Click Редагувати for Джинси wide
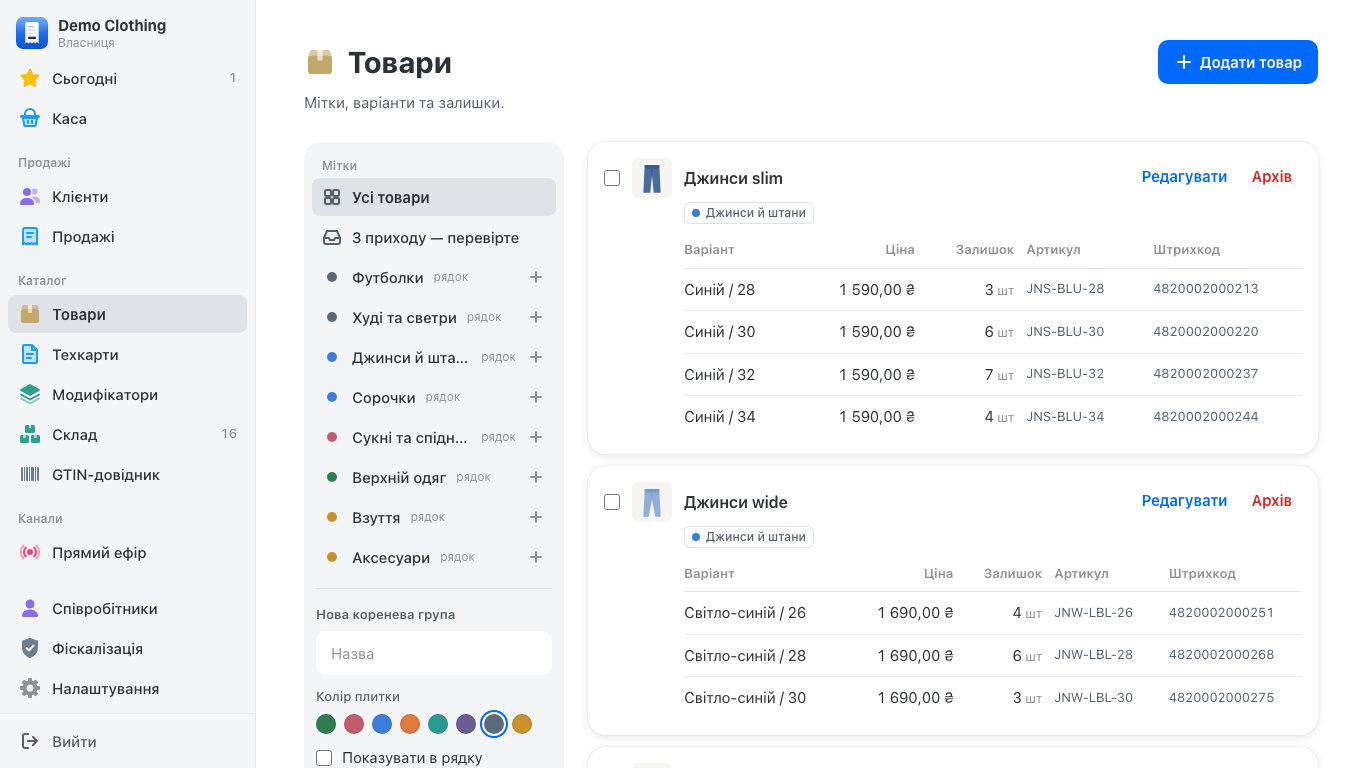The image size is (1366, 768). point(1184,501)
